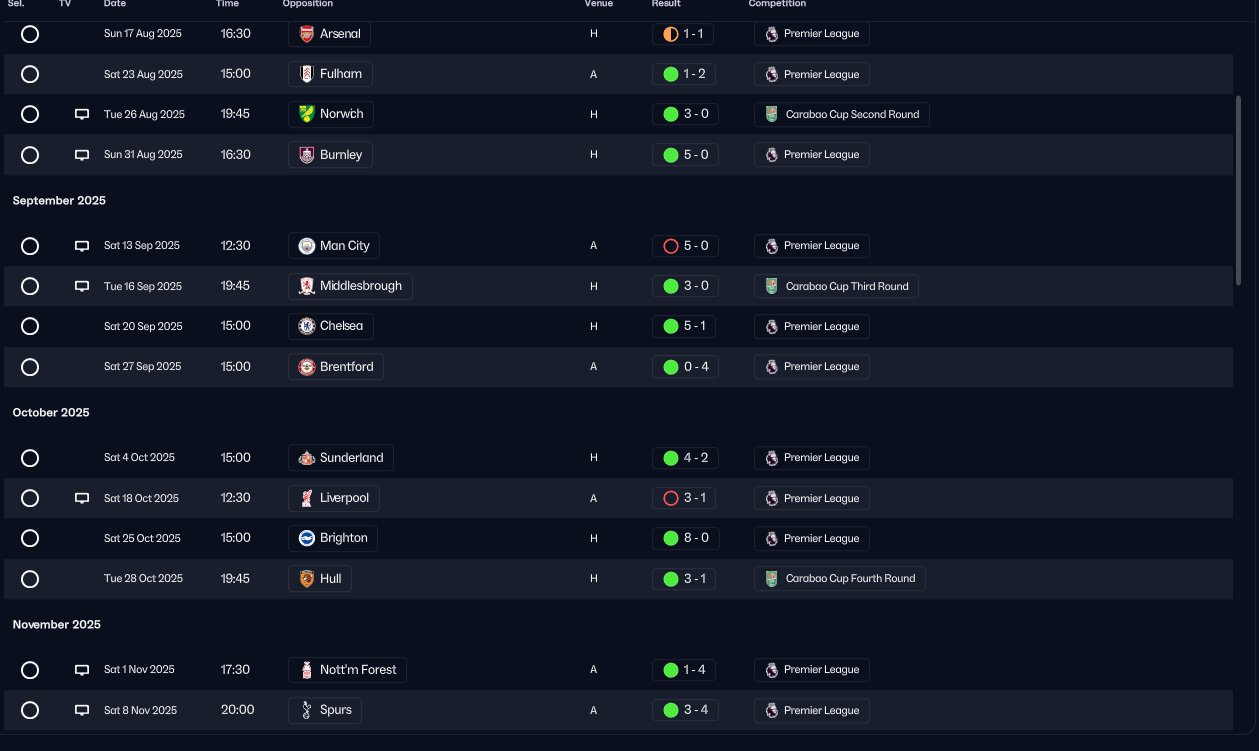Click the Man City crest icon

(307, 246)
